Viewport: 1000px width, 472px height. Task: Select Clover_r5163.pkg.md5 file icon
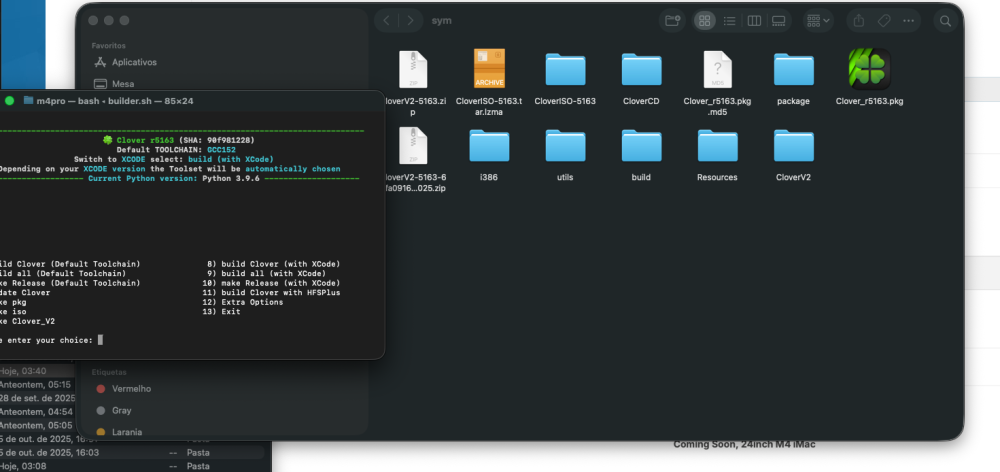[x=717, y=69]
